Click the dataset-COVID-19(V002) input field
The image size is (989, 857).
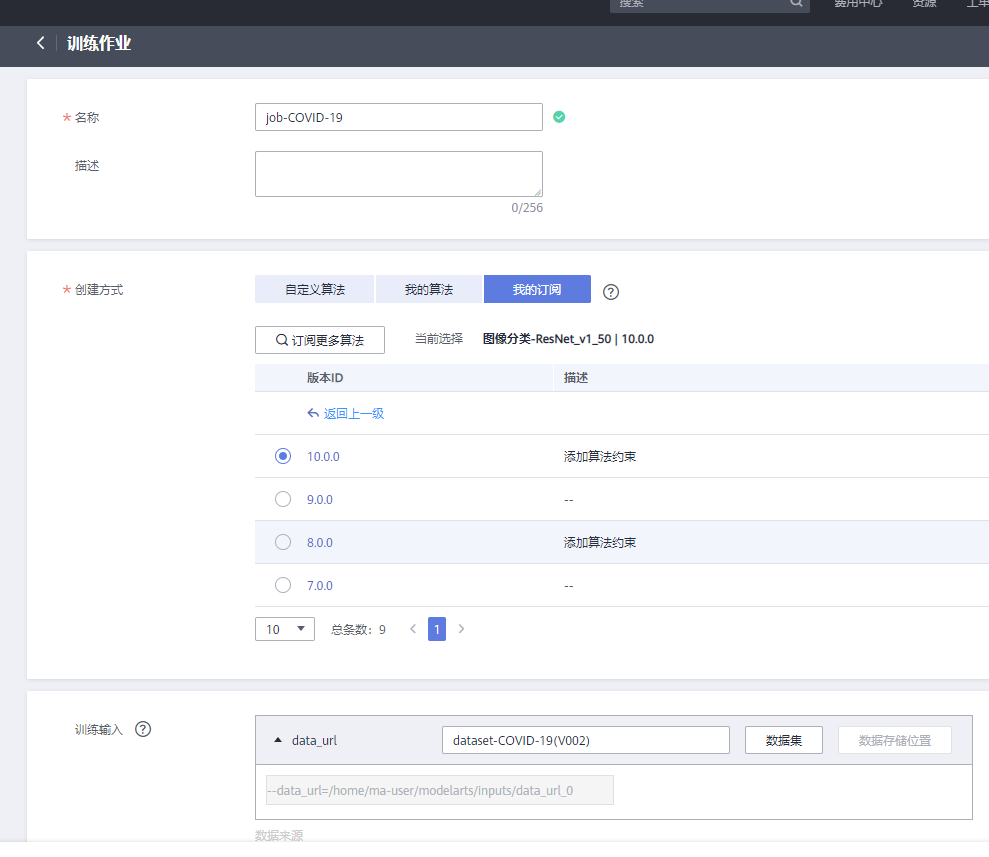click(586, 740)
